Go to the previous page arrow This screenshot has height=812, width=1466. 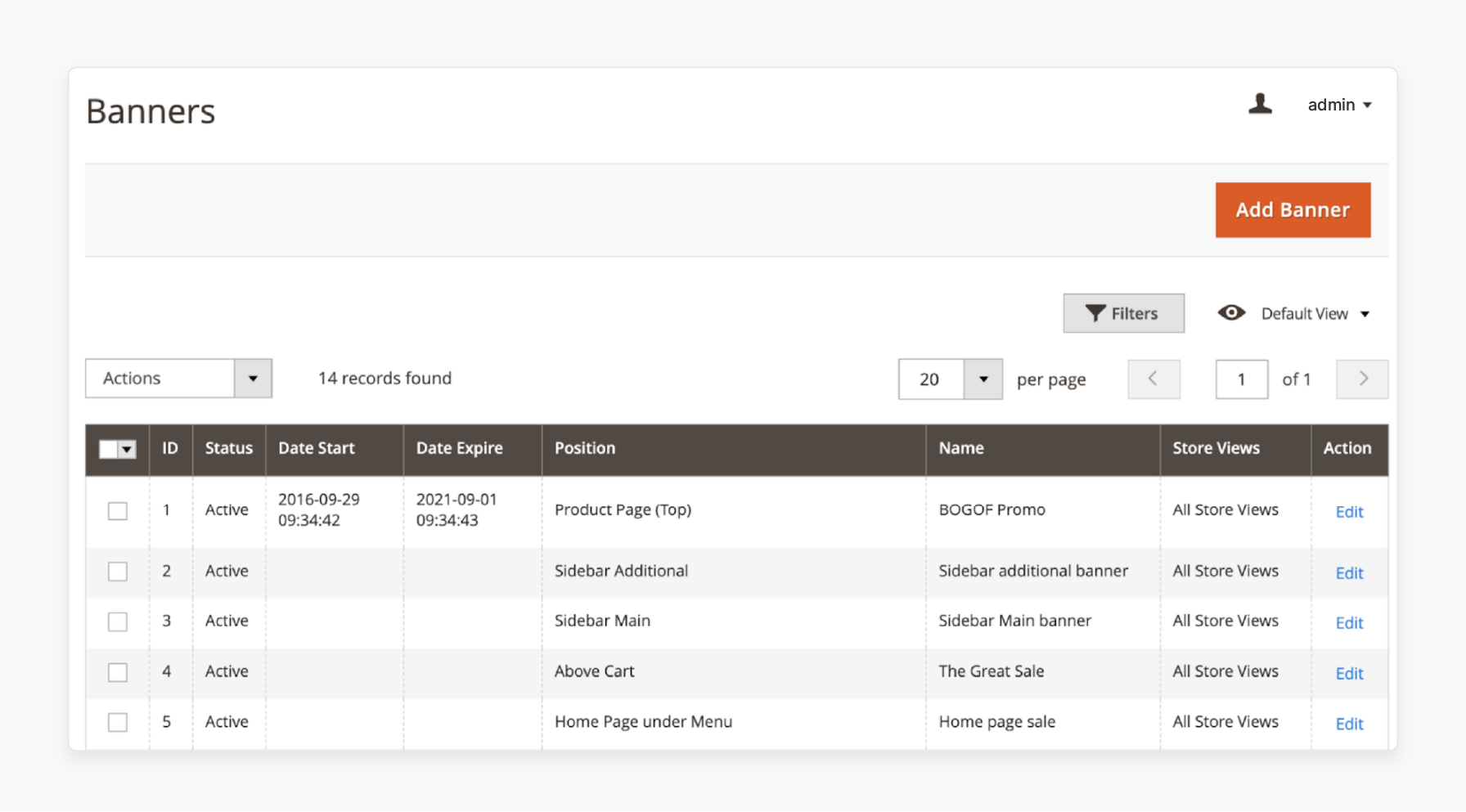coord(1153,379)
